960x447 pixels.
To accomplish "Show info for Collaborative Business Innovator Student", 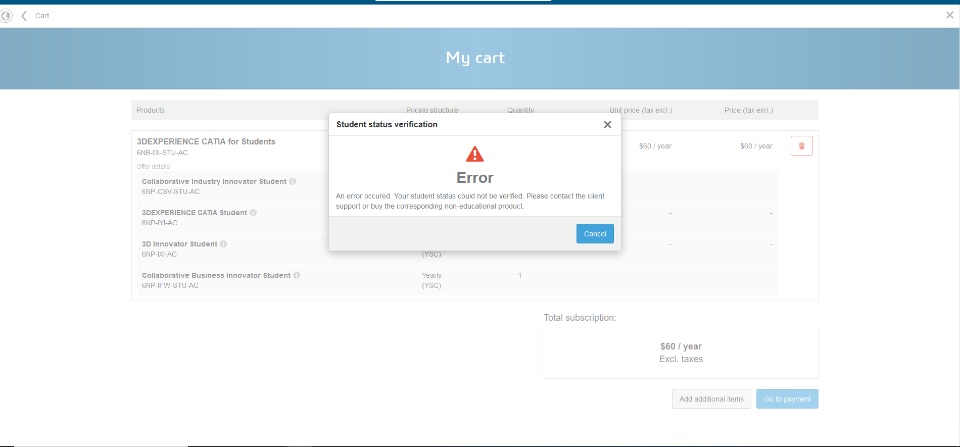I will coord(297,275).
